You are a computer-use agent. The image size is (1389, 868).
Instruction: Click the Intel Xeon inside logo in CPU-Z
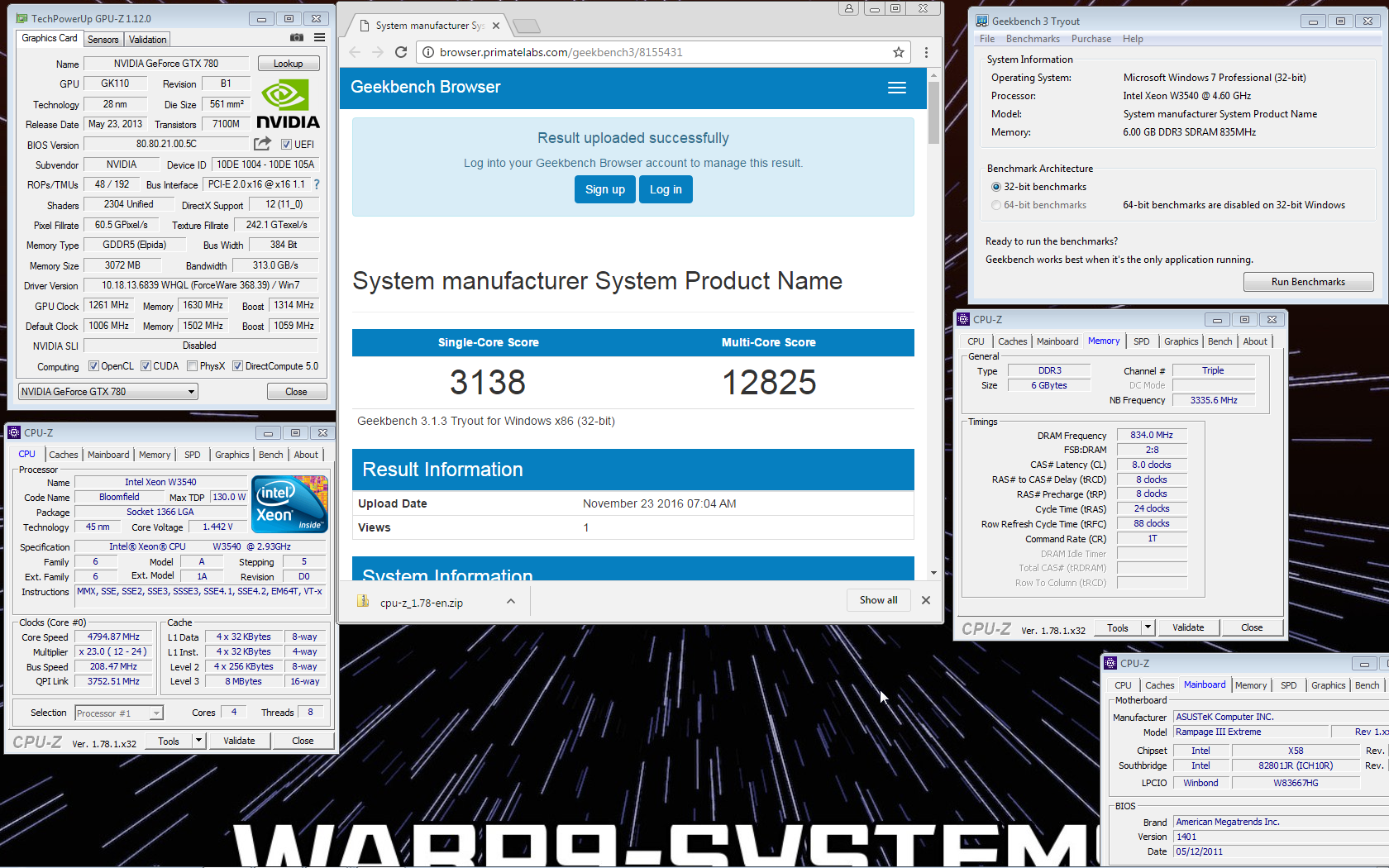point(289,504)
